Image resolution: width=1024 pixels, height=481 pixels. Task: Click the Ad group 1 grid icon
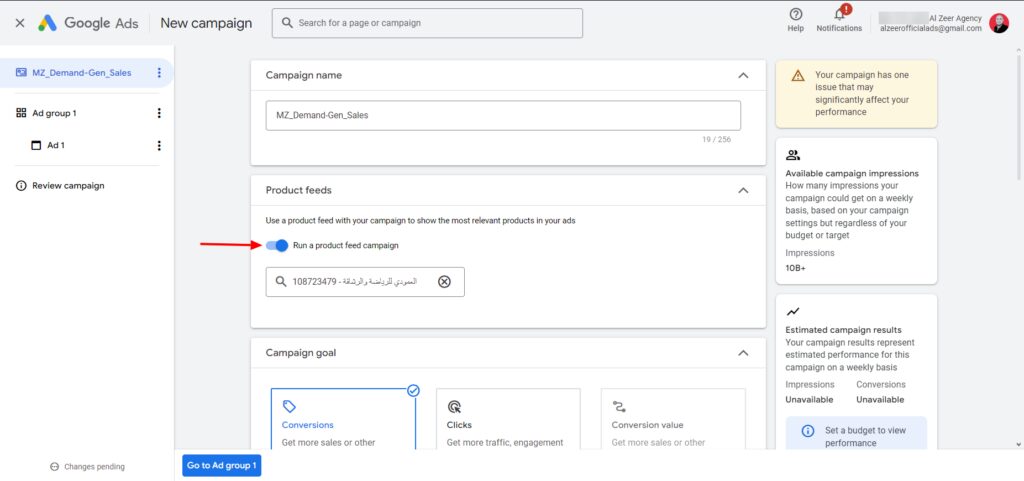click(x=21, y=114)
